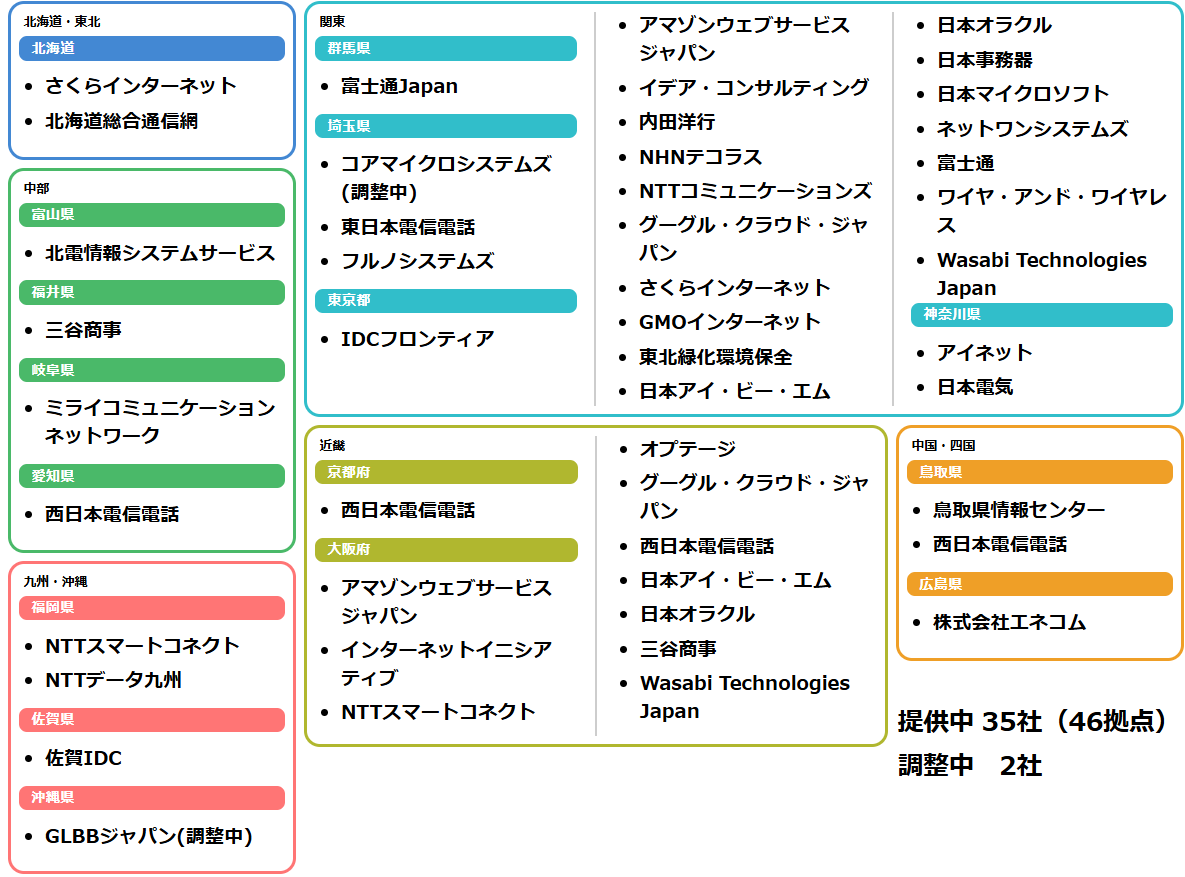Select NTTスマートコネクト under 福岡県
The width and height of the screenshot is (1185, 877).
(x=142, y=646)
